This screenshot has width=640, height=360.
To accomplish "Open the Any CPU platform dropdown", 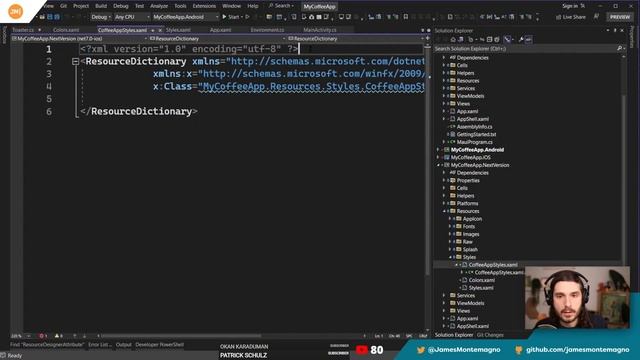I will pos(131,17).
